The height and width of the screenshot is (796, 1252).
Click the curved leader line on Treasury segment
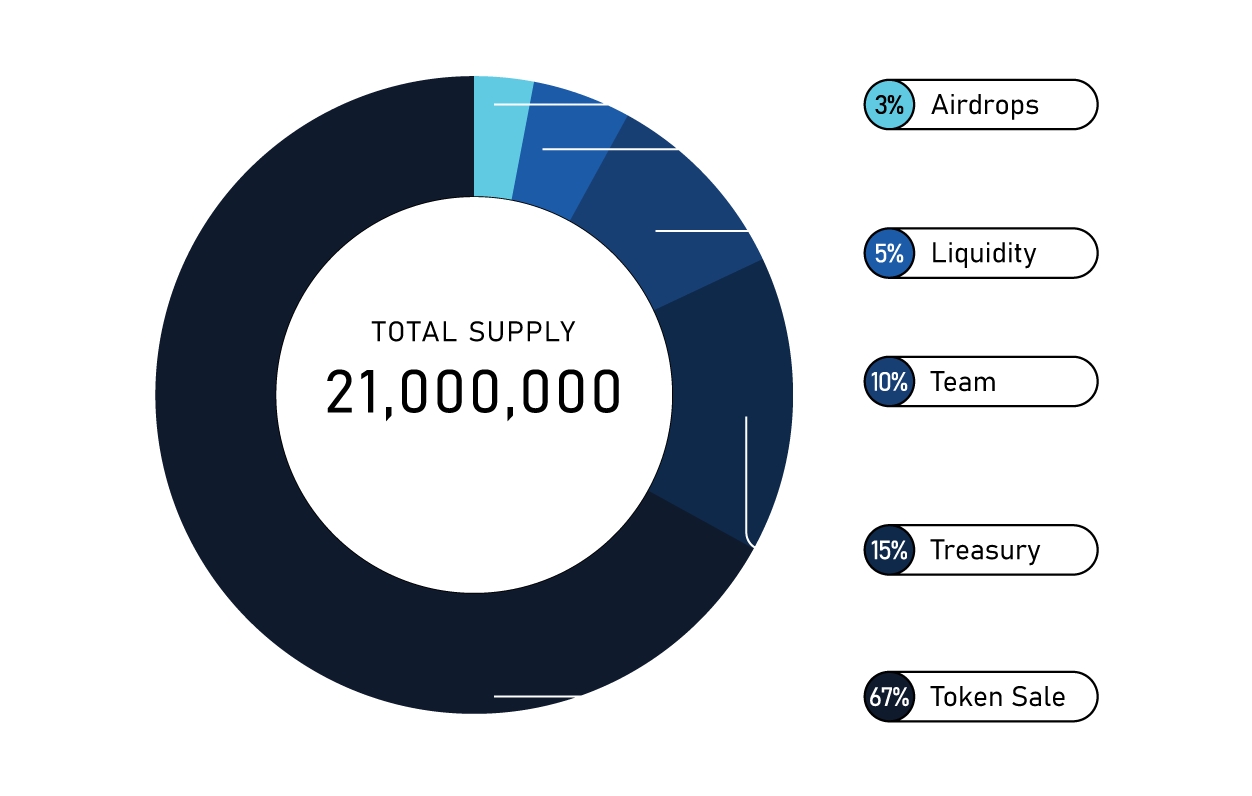point(746,480)
